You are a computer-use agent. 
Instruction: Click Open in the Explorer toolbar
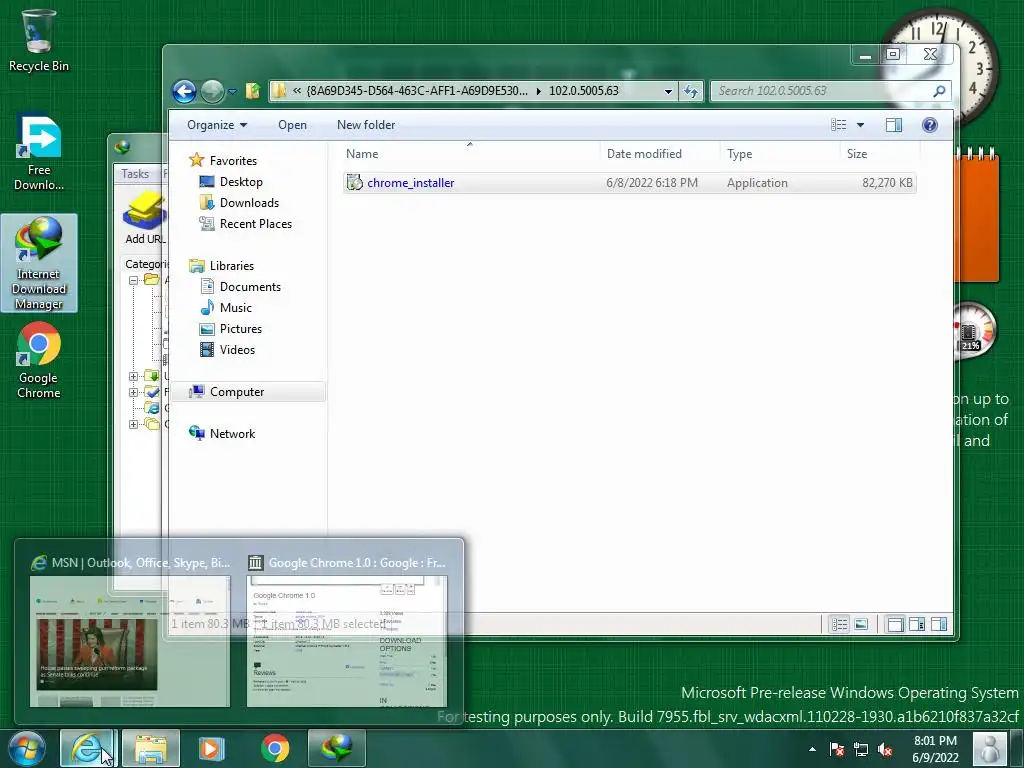click(292, 125)
